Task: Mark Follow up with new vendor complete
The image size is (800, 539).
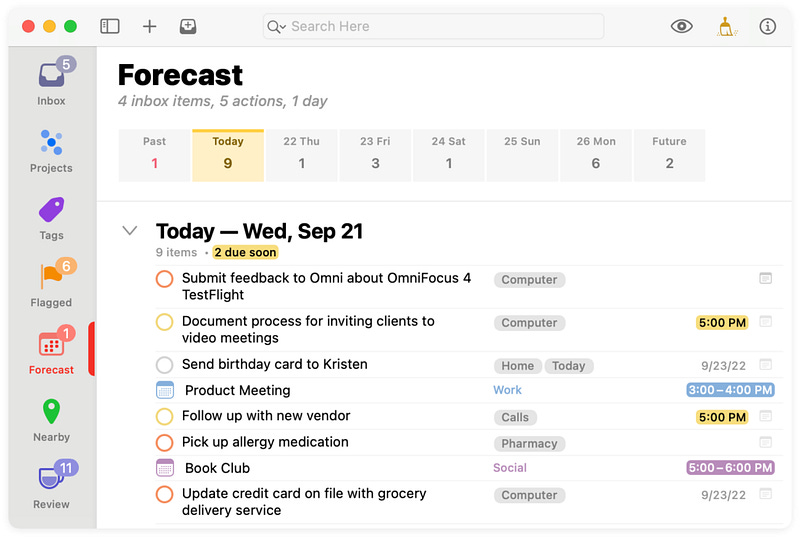Action: tap(164, 416)
